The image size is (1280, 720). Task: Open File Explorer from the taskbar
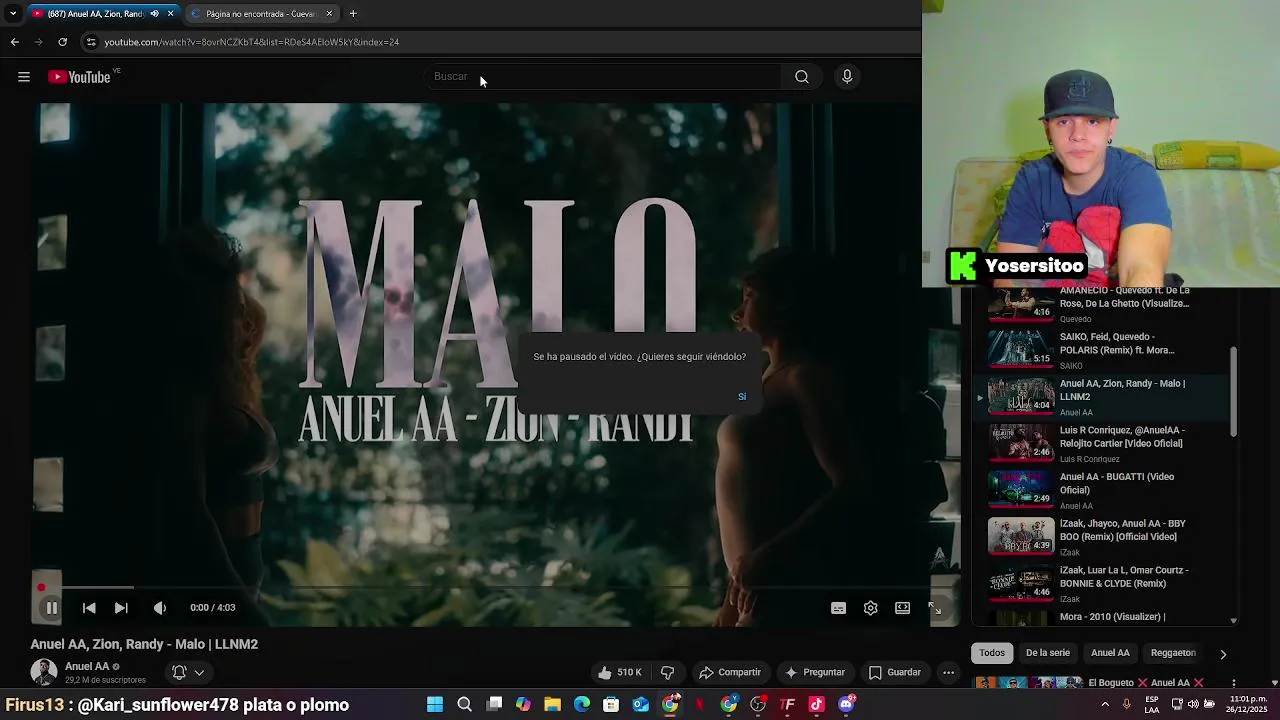click(552, 705)
